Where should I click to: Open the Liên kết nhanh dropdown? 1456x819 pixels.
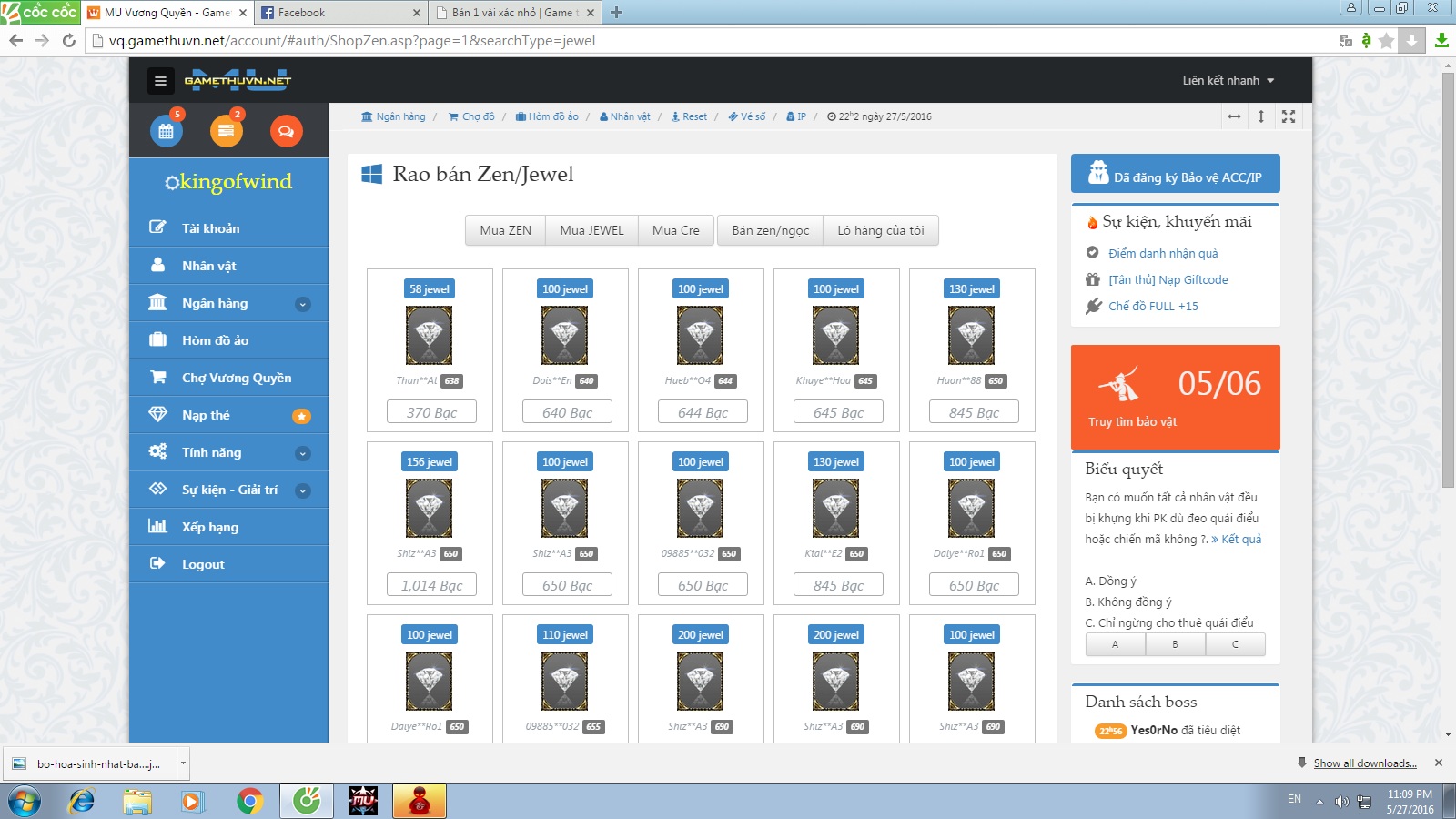(x=1228, y=80)
